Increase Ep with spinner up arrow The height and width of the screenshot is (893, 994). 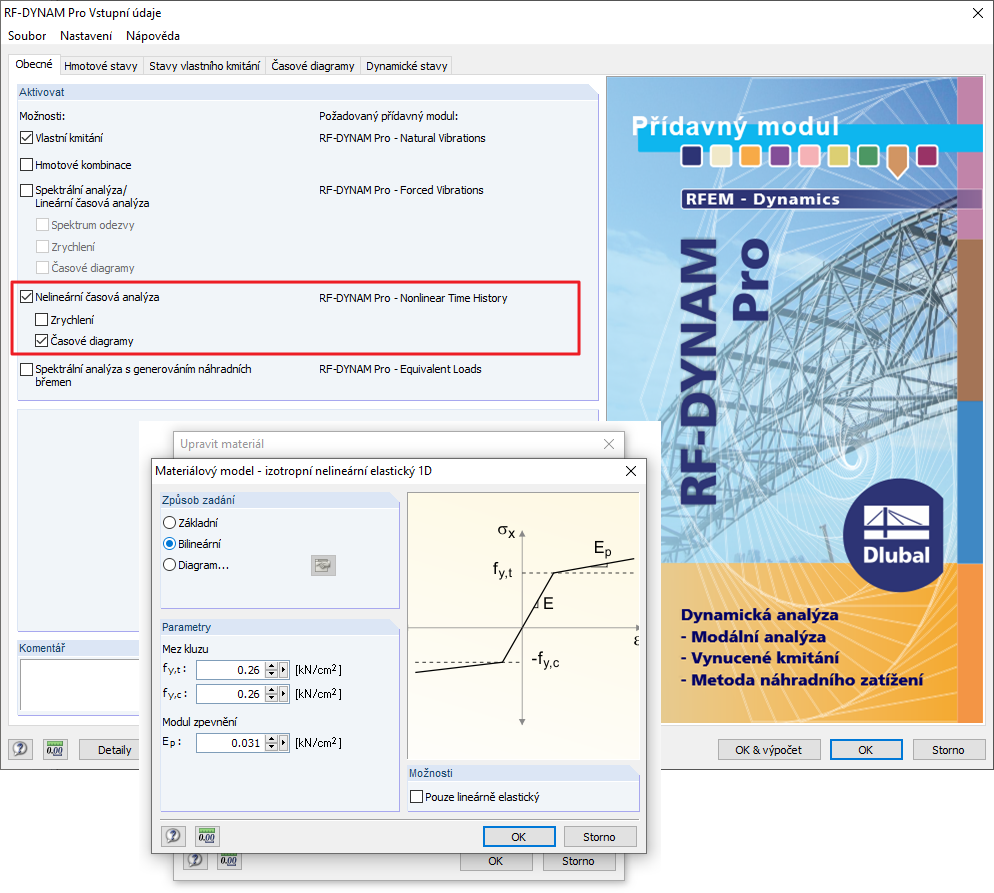pos(272,738)
